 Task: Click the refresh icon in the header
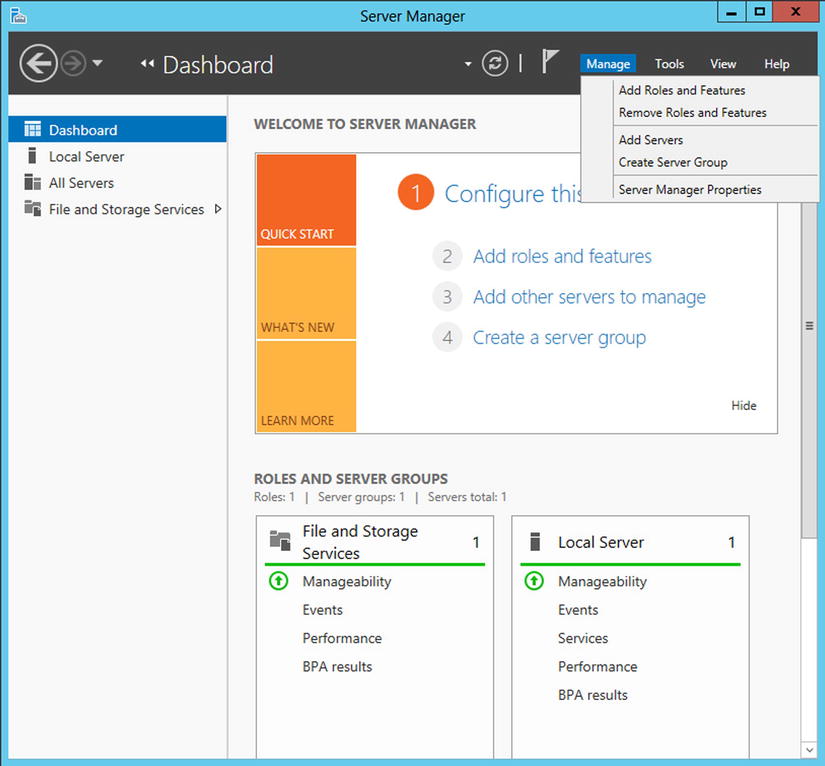tap(495, 64)
